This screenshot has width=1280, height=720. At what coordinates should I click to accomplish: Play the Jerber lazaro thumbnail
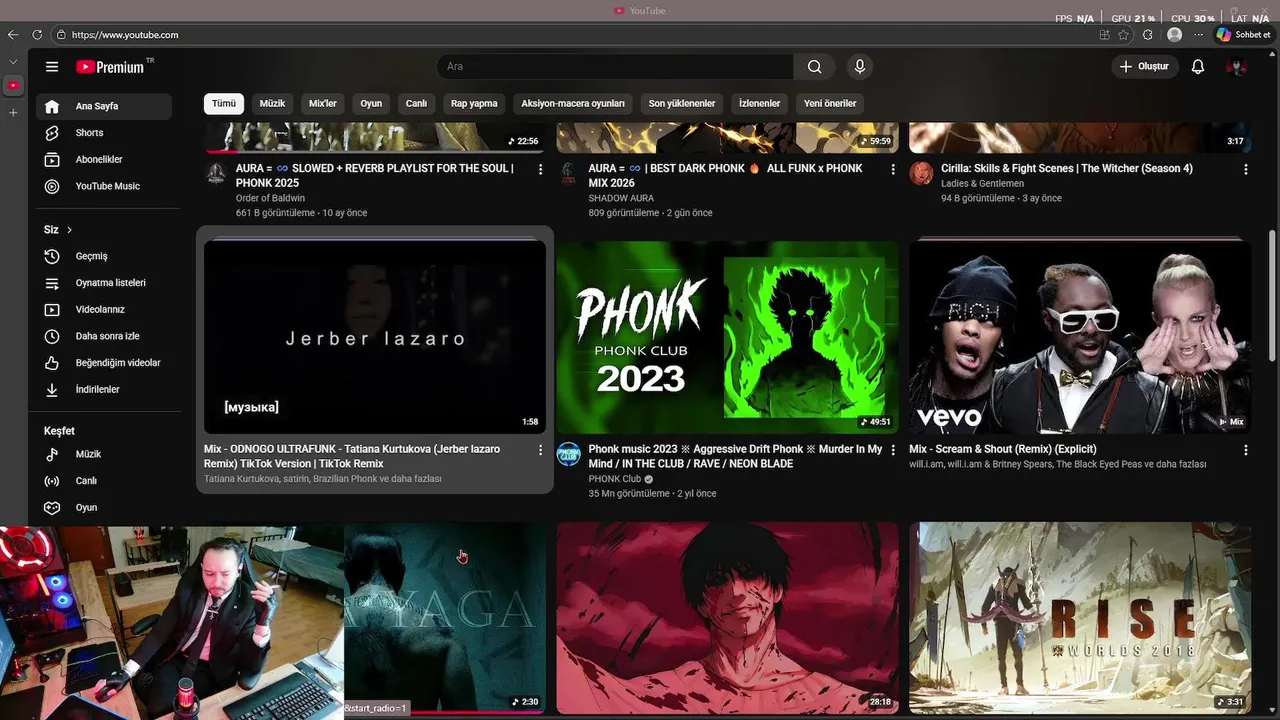(x=375, y=337)
